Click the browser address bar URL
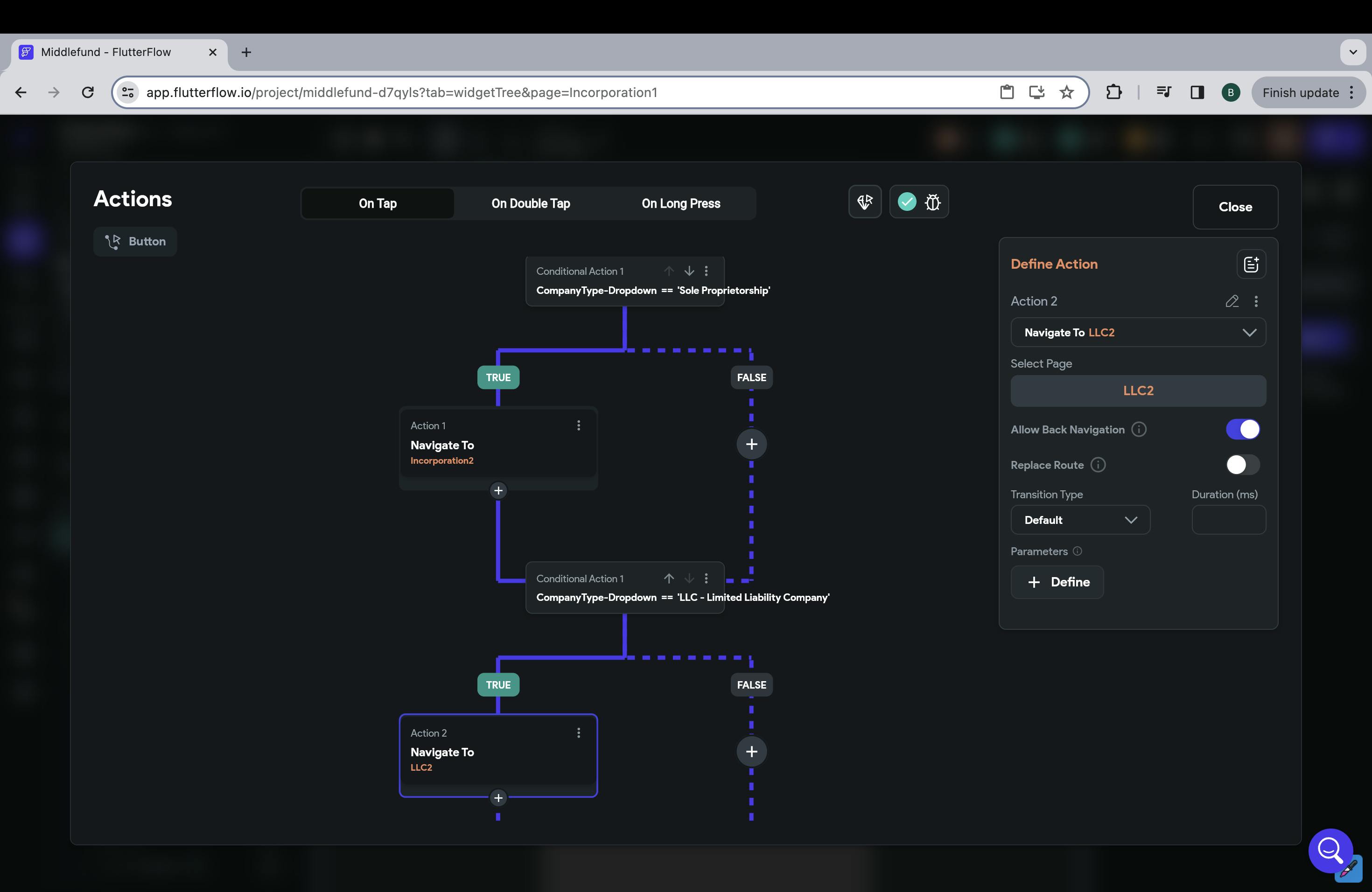 tap(401, 93)
